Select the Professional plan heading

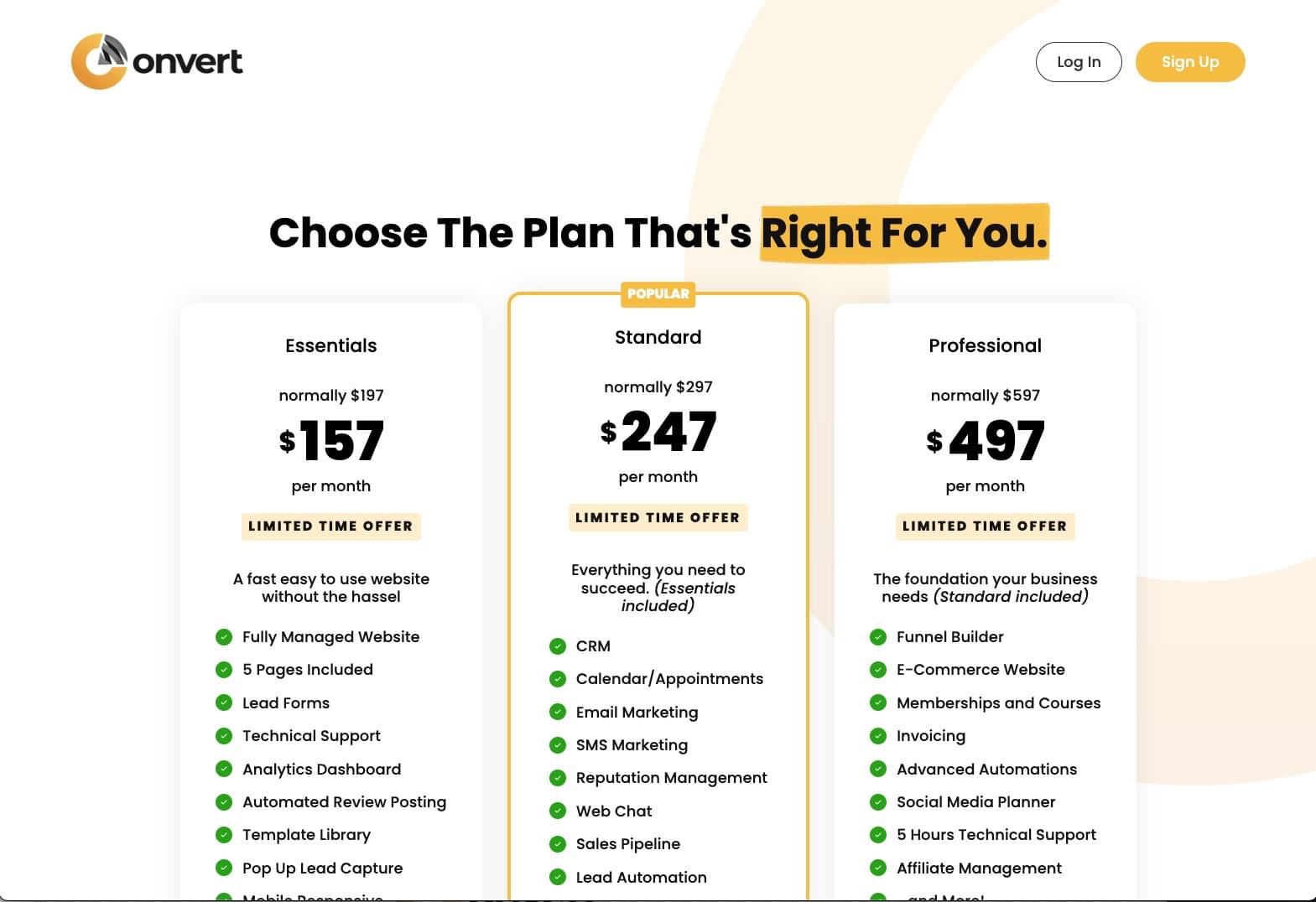(986, 345)
